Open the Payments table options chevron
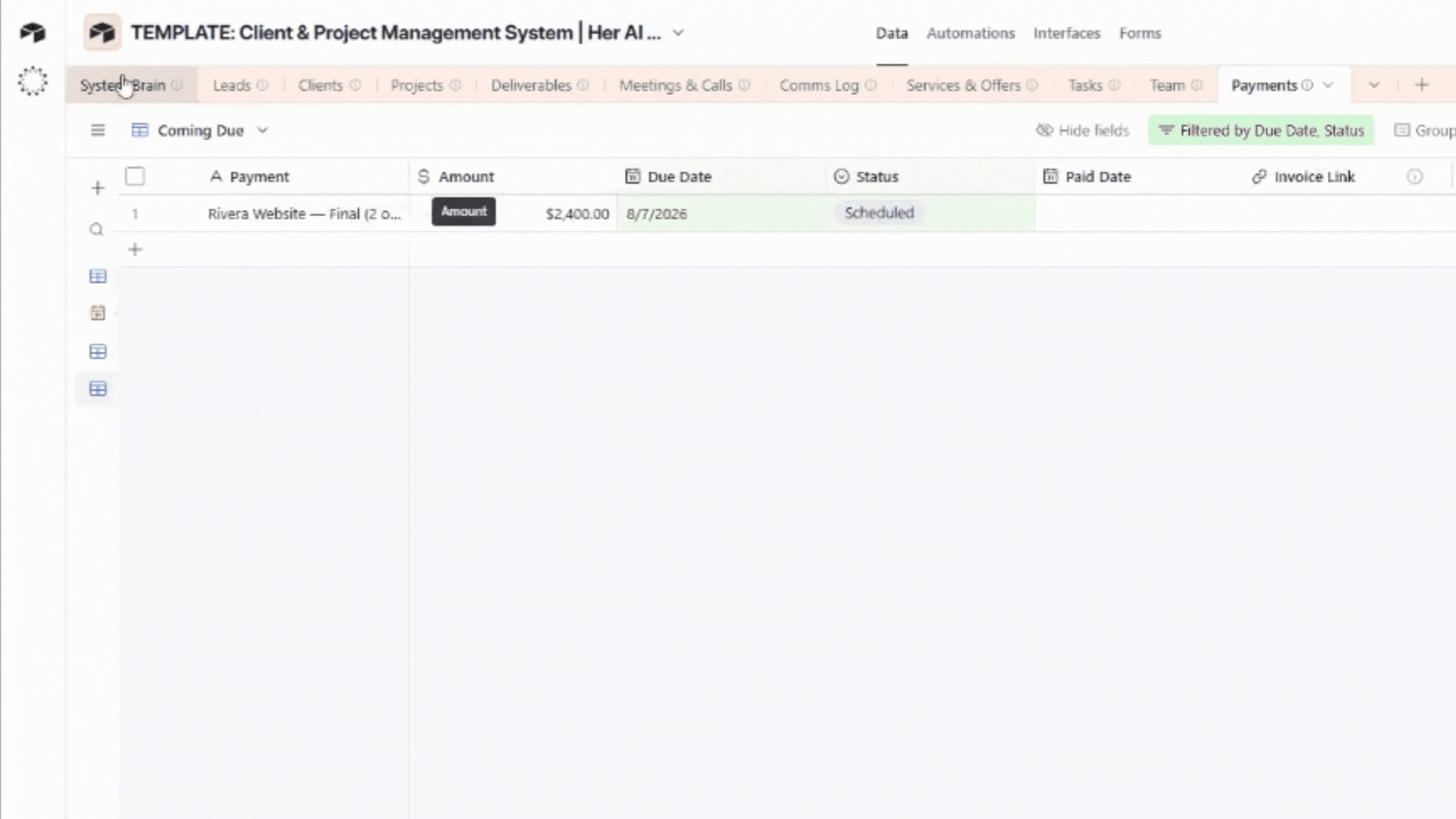 1328,86
